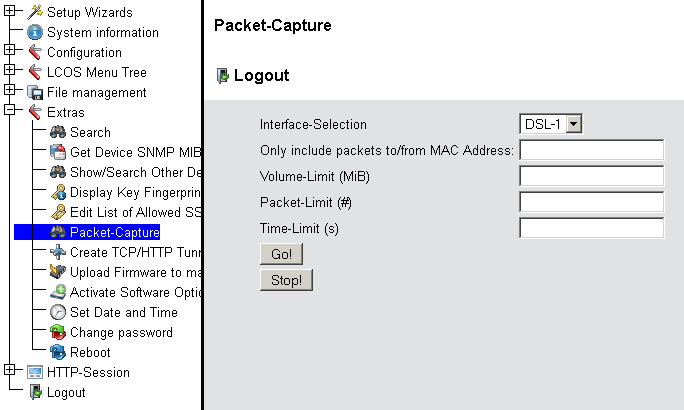Click the MAC Address filter input field
The height and width of the screenshot is (410, 684).
coord(592,150)
